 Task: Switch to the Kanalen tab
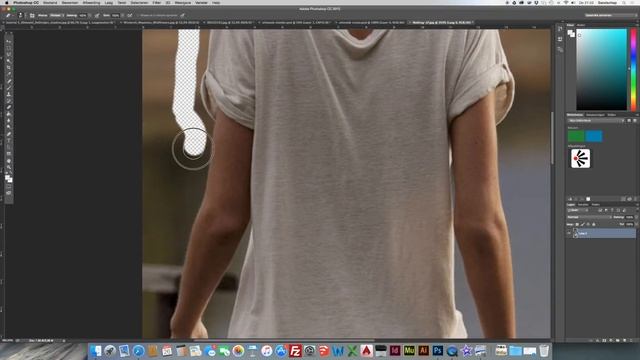click(x=583, y=204)
